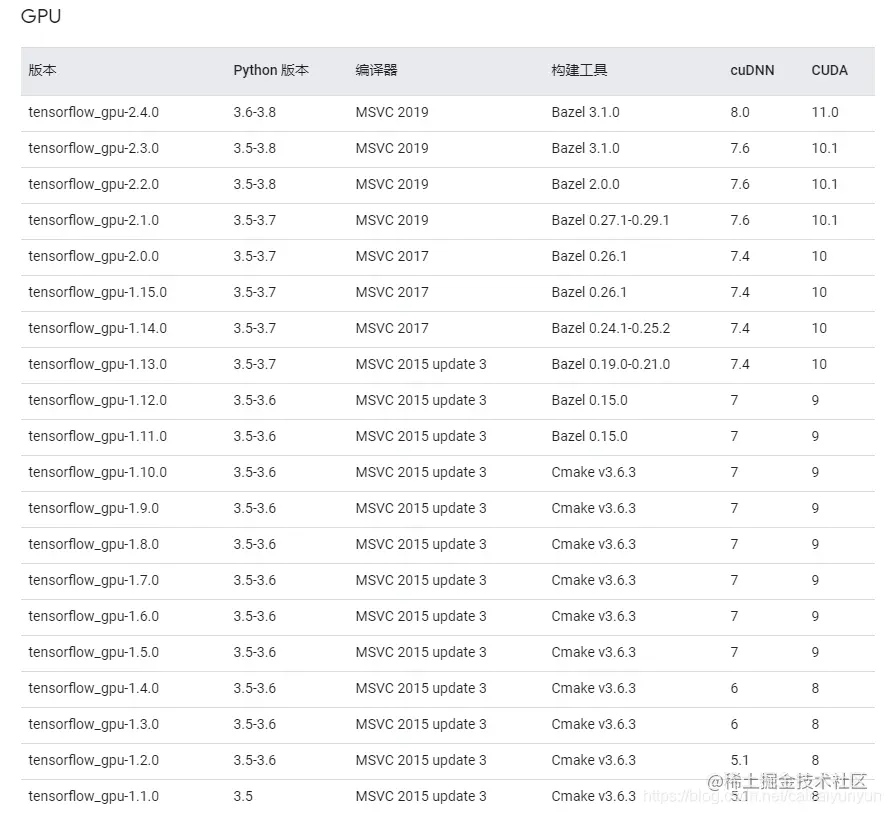Select the tensorflow_gpu-1.4.0 cell

(x=94, y=688)
